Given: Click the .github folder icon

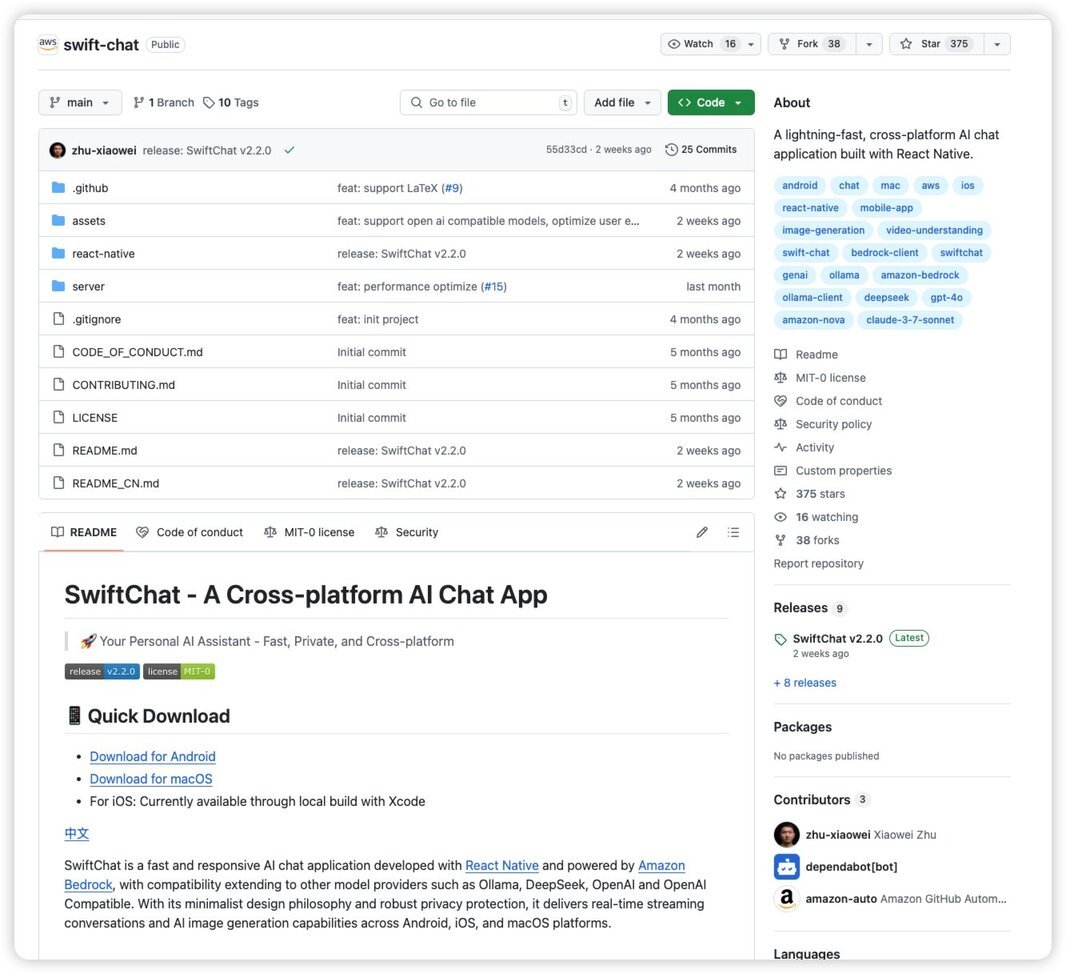Looking at the screenshot, I should pyautogui.click(x=58, y=188).
